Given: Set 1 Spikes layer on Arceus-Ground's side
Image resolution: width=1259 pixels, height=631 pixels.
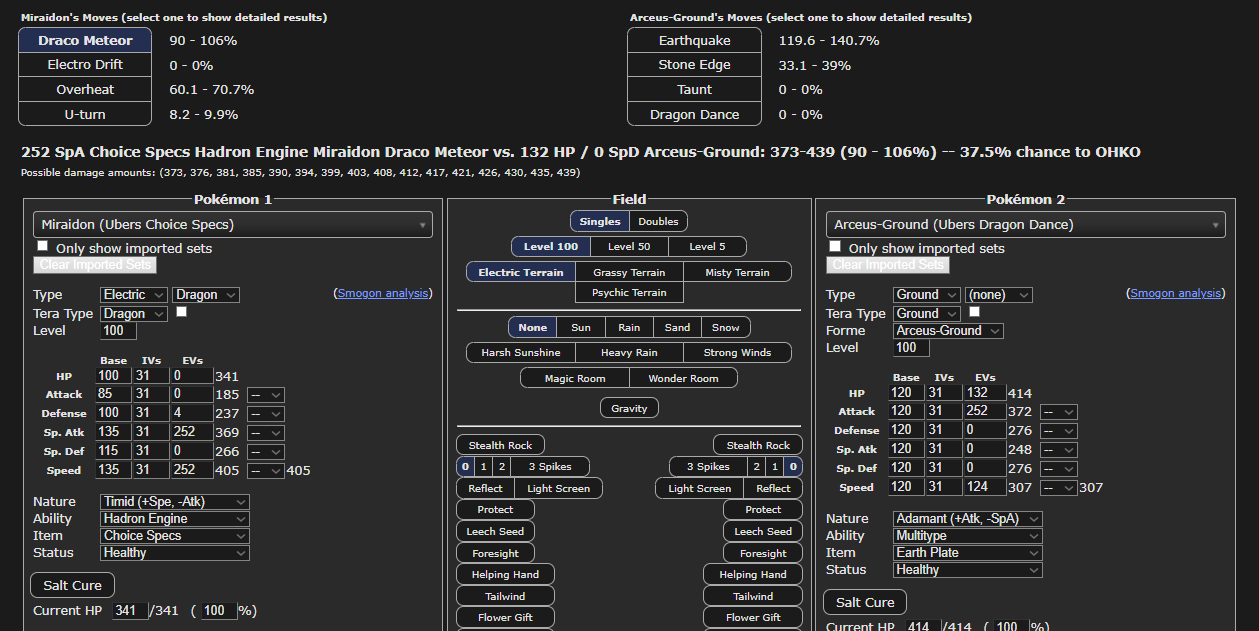Looking at the screenshot, I should [774, 467].
